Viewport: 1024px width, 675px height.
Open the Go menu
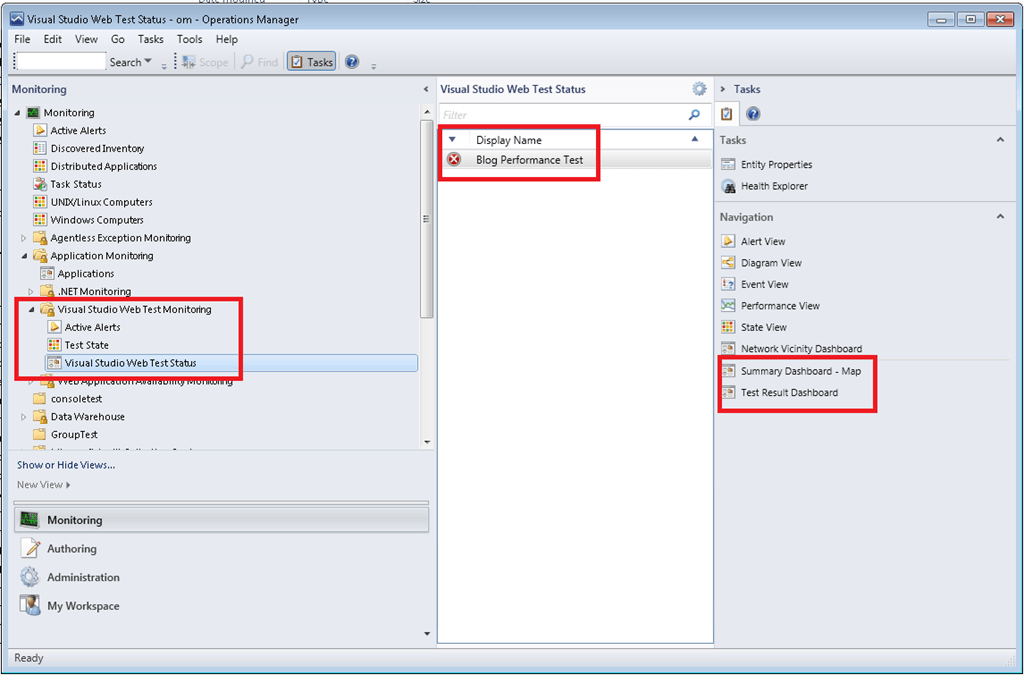[118, 39]
